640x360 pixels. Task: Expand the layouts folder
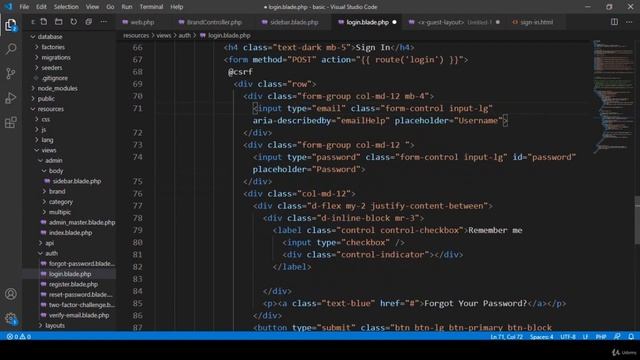point(55,325)
